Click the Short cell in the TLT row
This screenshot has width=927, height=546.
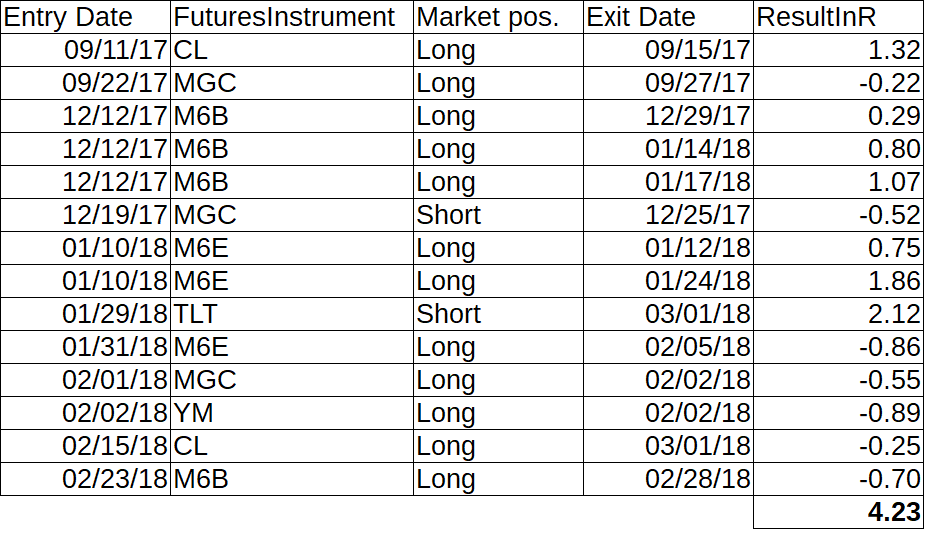pos(498,314)
